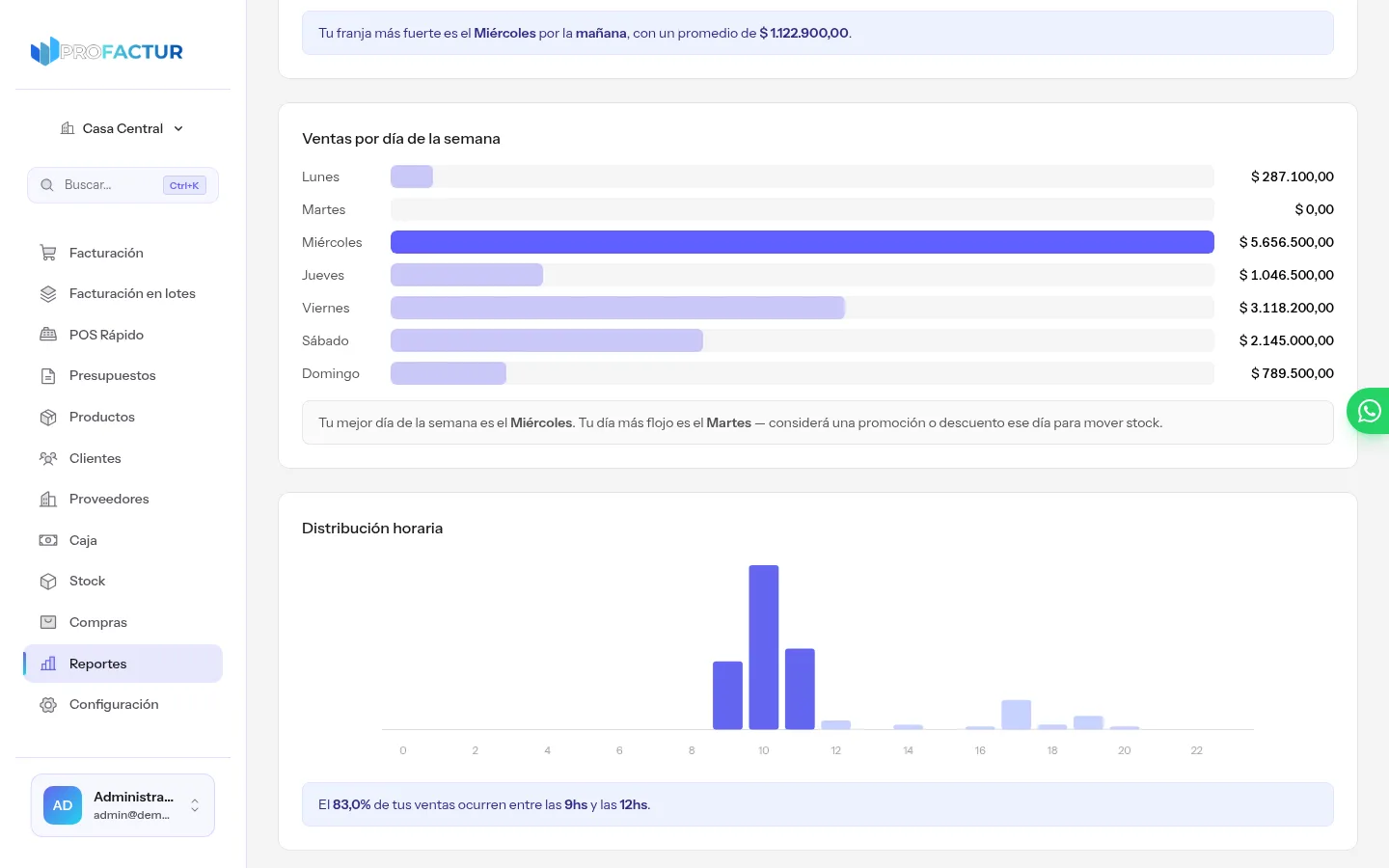Image resolution: width=1389 pixels, height=868 pixels.
Task: Focus the Buscar search field
Action: tap(123, 185)
